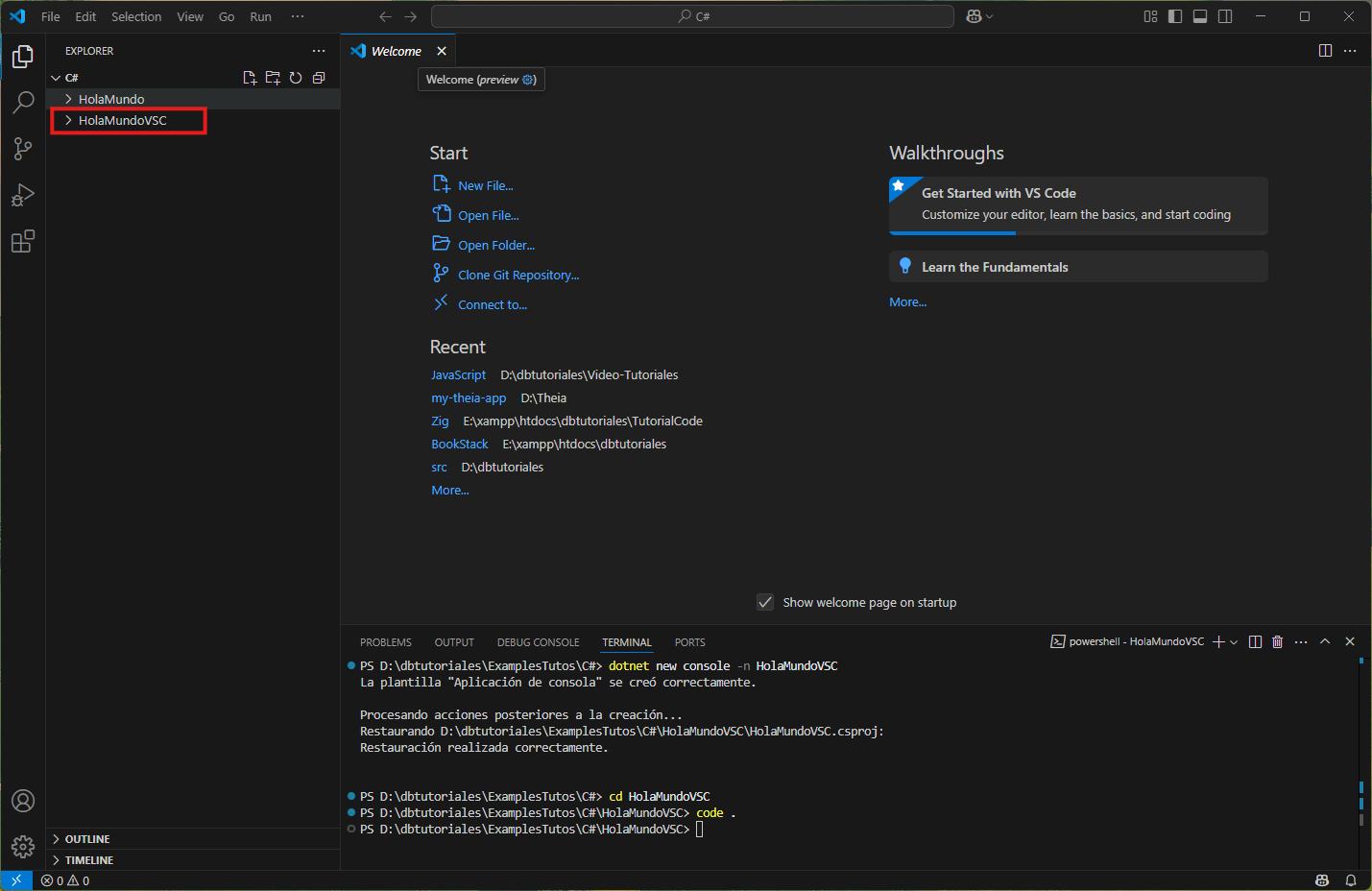
Task: Open Get Started with VS Code walkthrough
Action: [x=1078, y=205]
